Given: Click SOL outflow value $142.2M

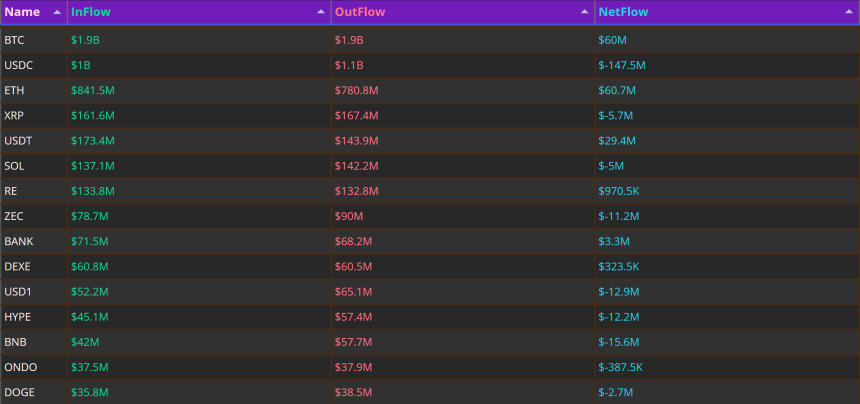Looking at the screenshot, I should (x=357, y=166).
